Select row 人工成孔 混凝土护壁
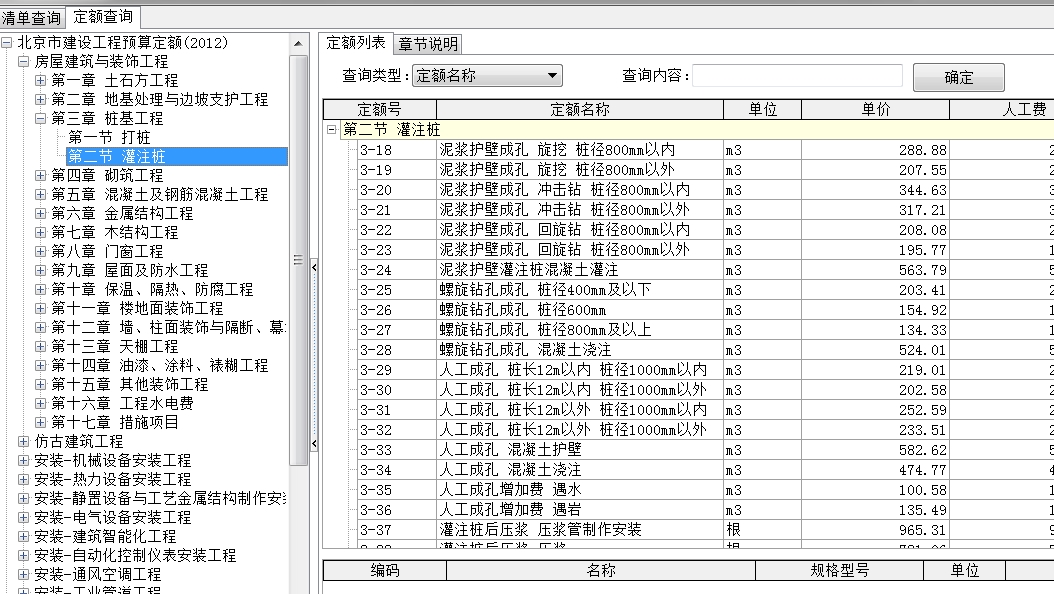Viewport: 1054px width, 594px height. click(x=705, y=450)
